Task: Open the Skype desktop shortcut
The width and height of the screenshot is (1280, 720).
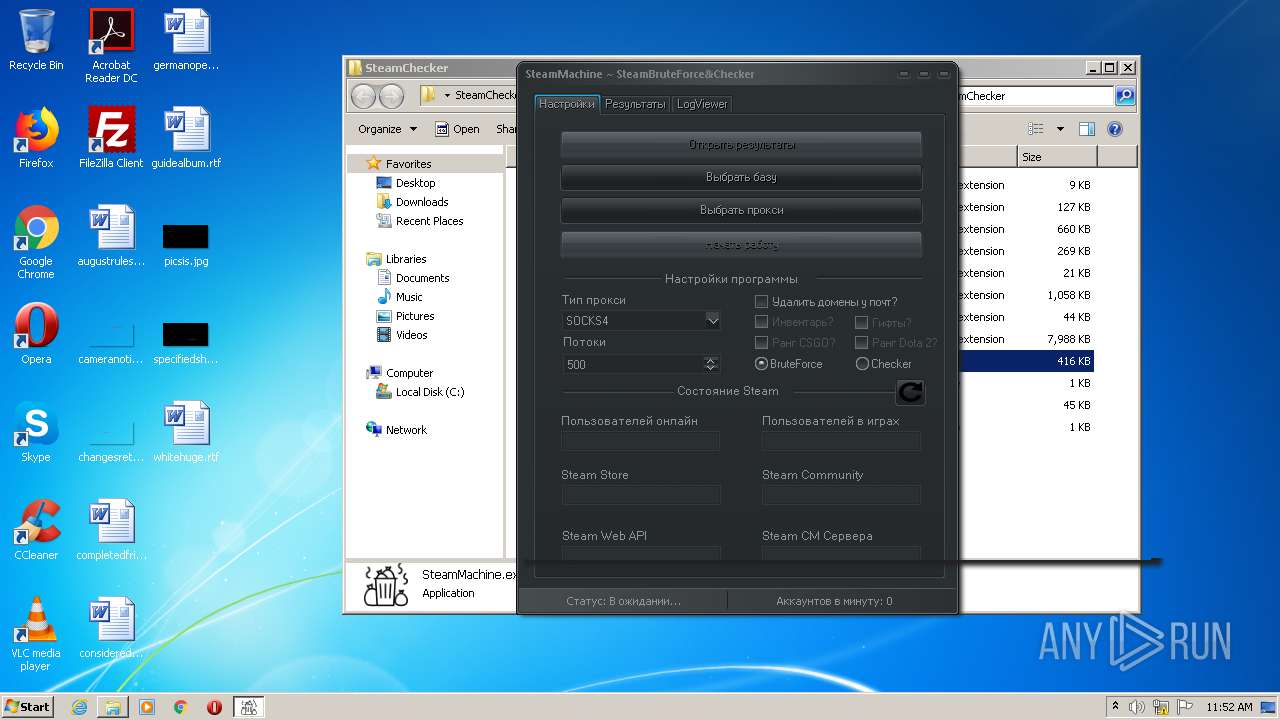Action: point(36,432)
